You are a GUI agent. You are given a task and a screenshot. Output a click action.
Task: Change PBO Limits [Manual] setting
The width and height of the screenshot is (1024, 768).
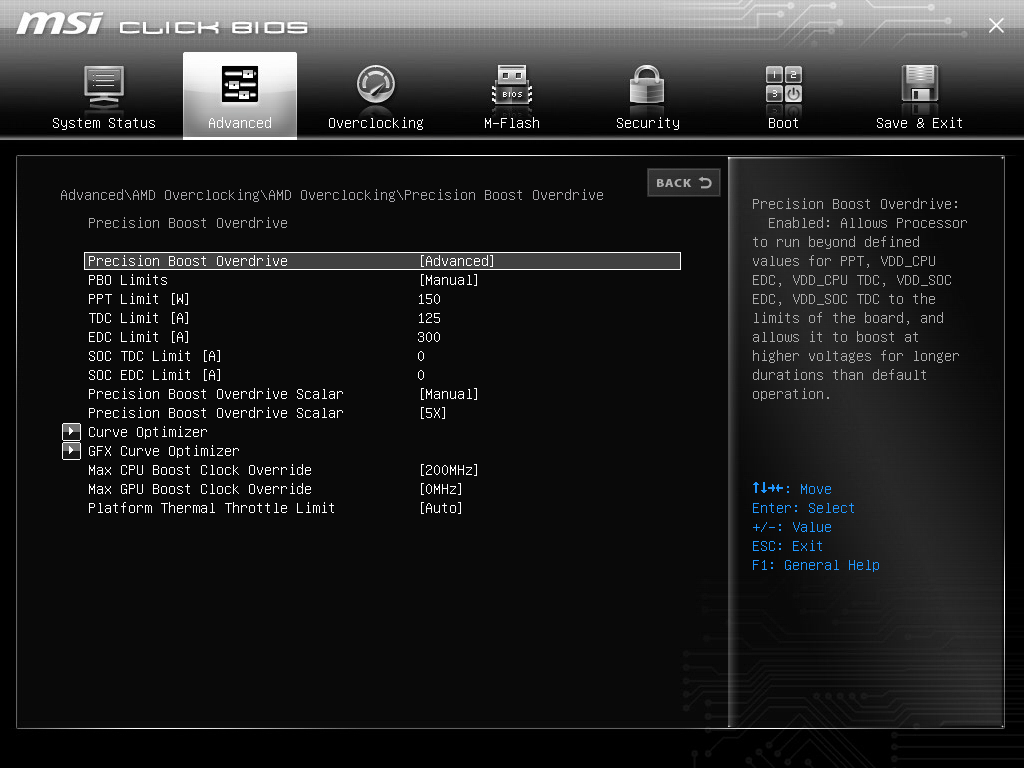449,280
